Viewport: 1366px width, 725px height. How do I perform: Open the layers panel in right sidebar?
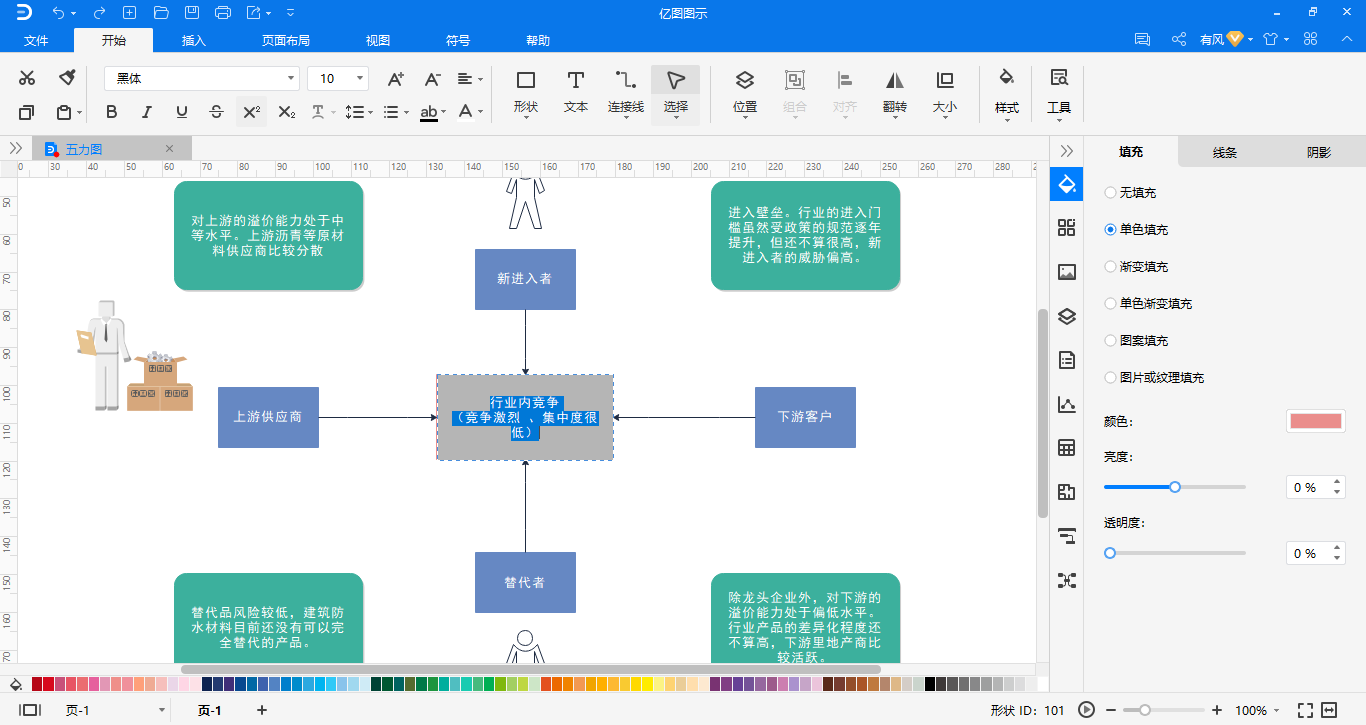pos(1066,317)
